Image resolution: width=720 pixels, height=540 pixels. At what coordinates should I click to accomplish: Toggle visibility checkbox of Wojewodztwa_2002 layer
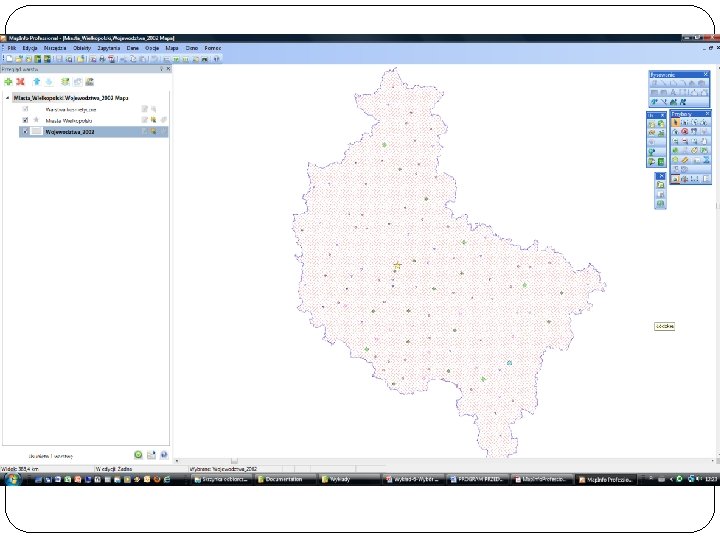tap(25, 131)
